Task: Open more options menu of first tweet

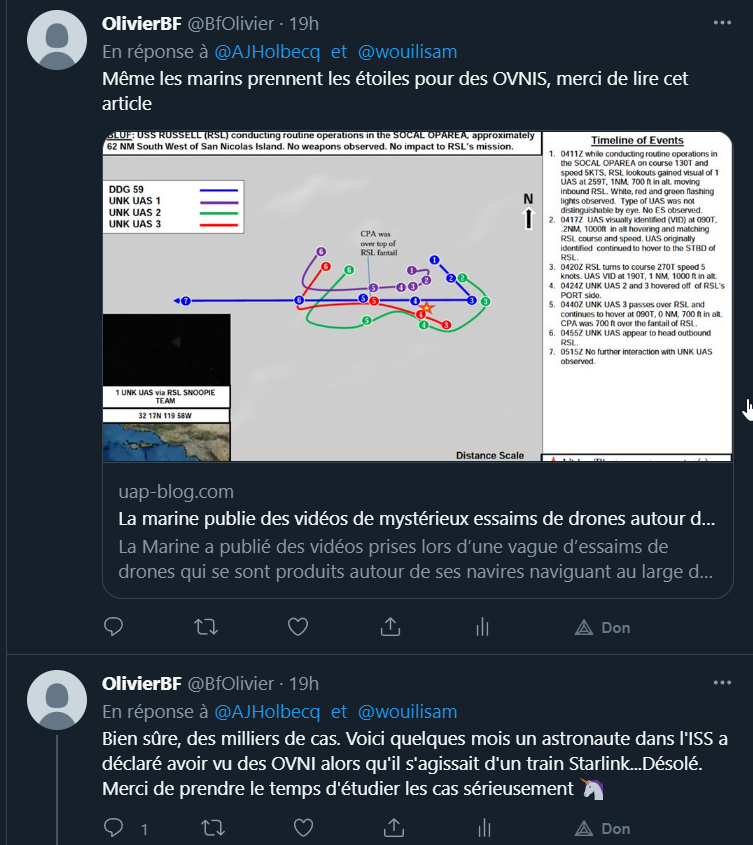Action: pos(722,23)
